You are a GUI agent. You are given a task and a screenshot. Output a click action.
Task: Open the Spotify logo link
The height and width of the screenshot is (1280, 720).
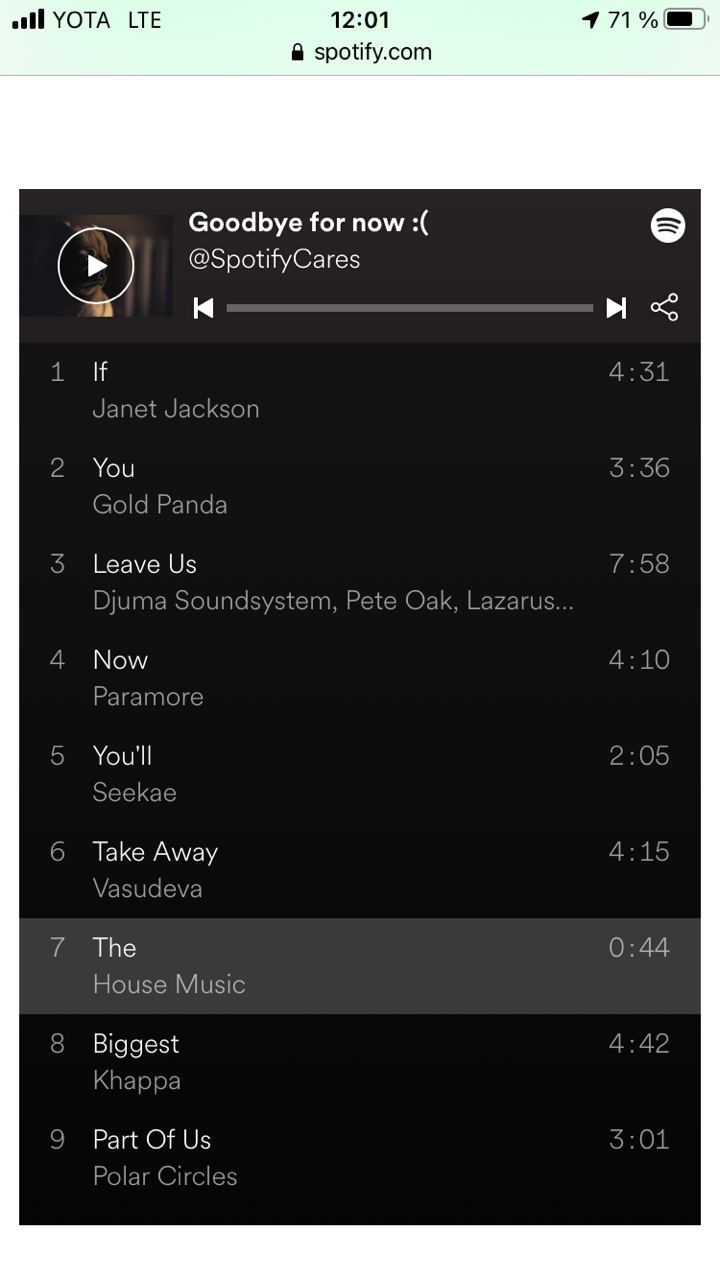(x=668, y=225)
